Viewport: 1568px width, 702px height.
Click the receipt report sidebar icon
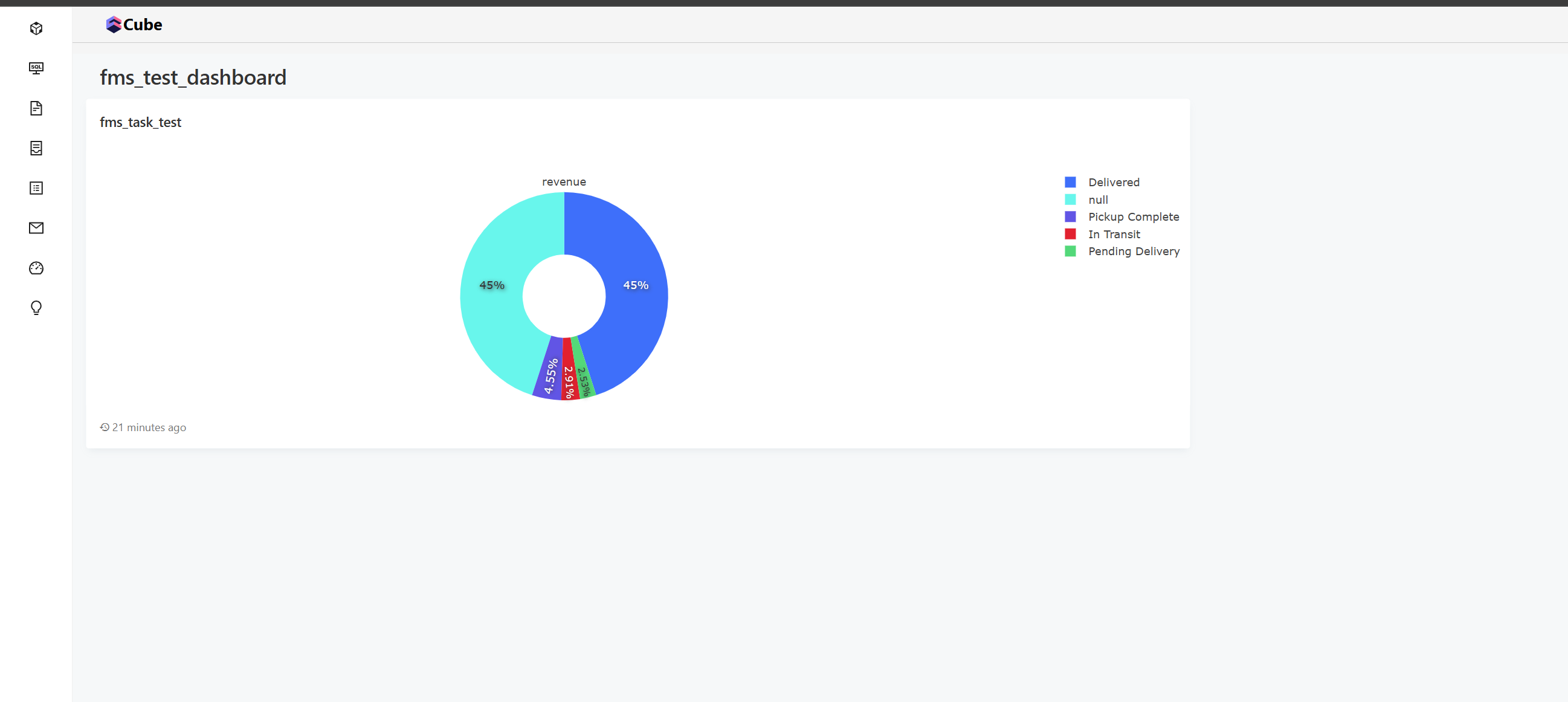[x=36, y=148]
